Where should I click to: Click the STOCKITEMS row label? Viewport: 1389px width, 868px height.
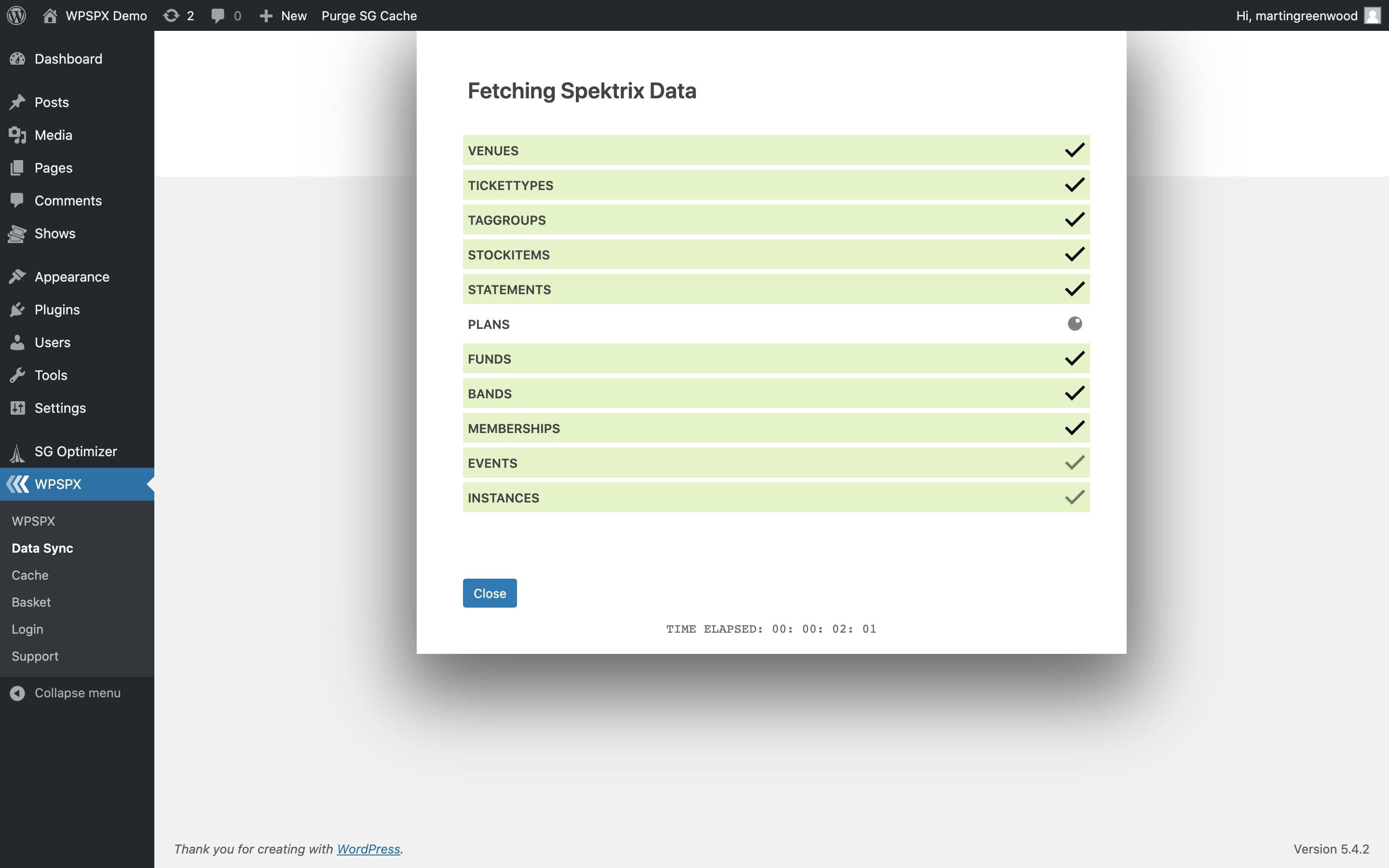(x=508, y=255)
